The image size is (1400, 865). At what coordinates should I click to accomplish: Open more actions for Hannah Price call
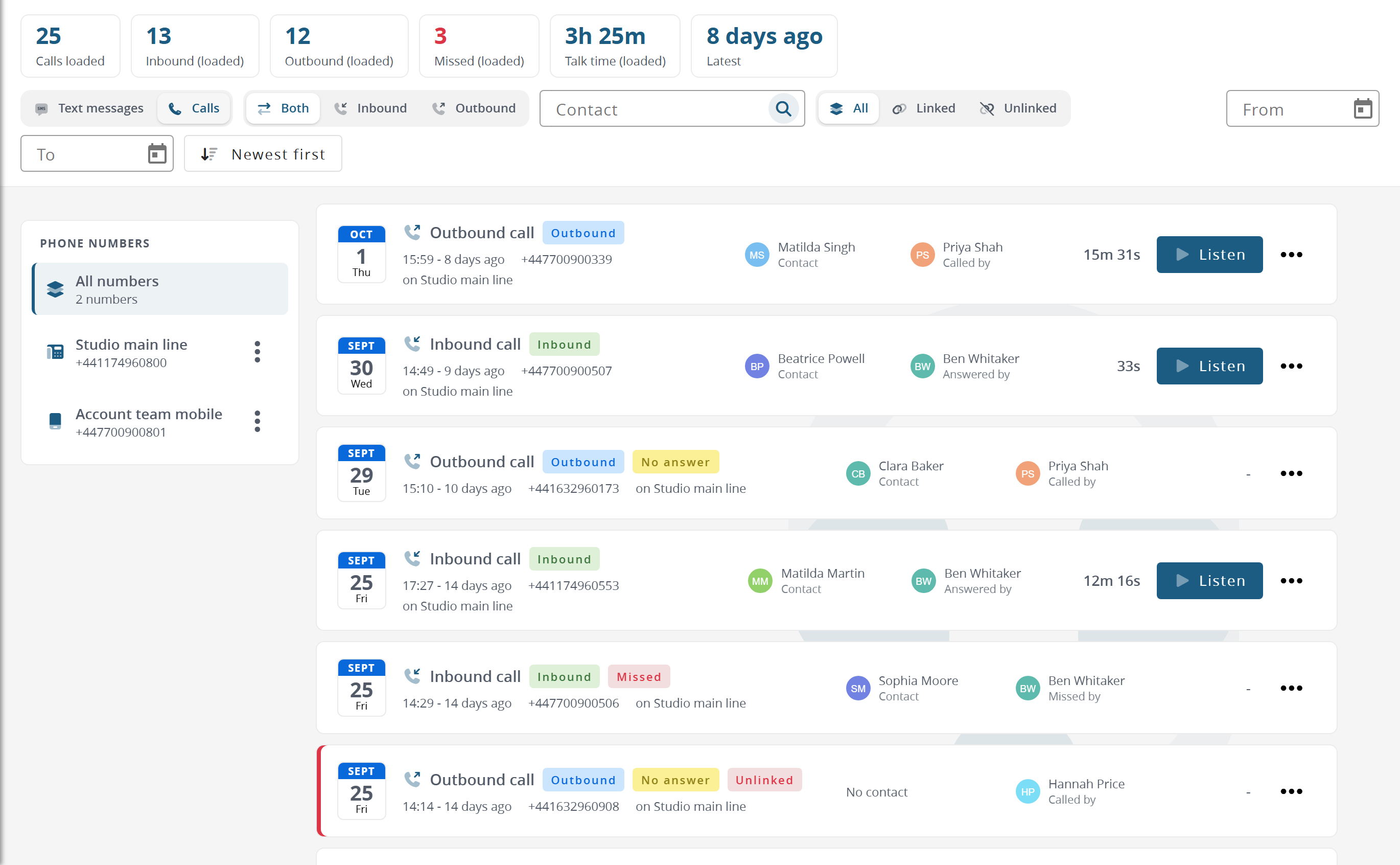click(1291, 791)
